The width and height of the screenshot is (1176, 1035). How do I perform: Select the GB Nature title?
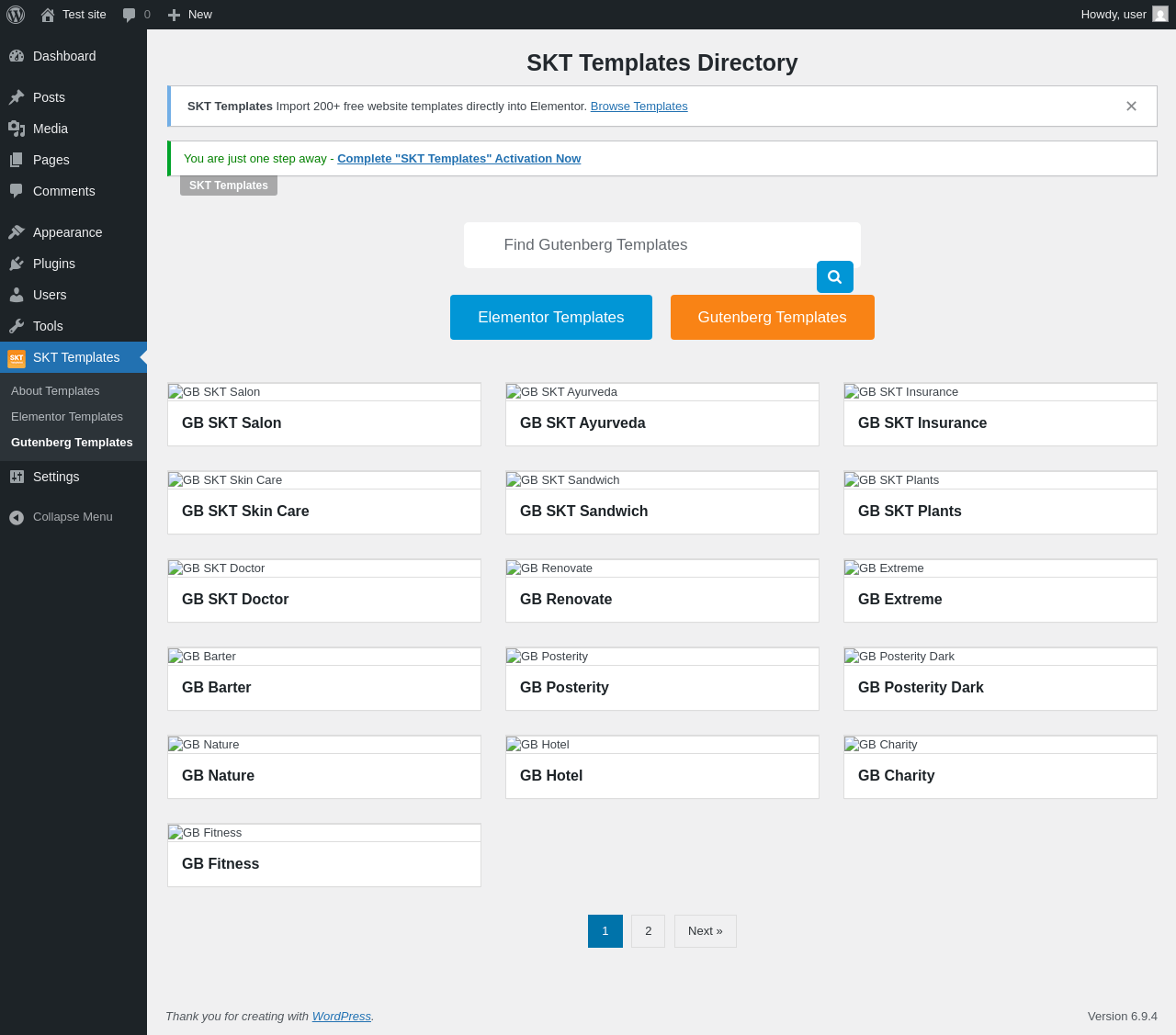point(219,776)
